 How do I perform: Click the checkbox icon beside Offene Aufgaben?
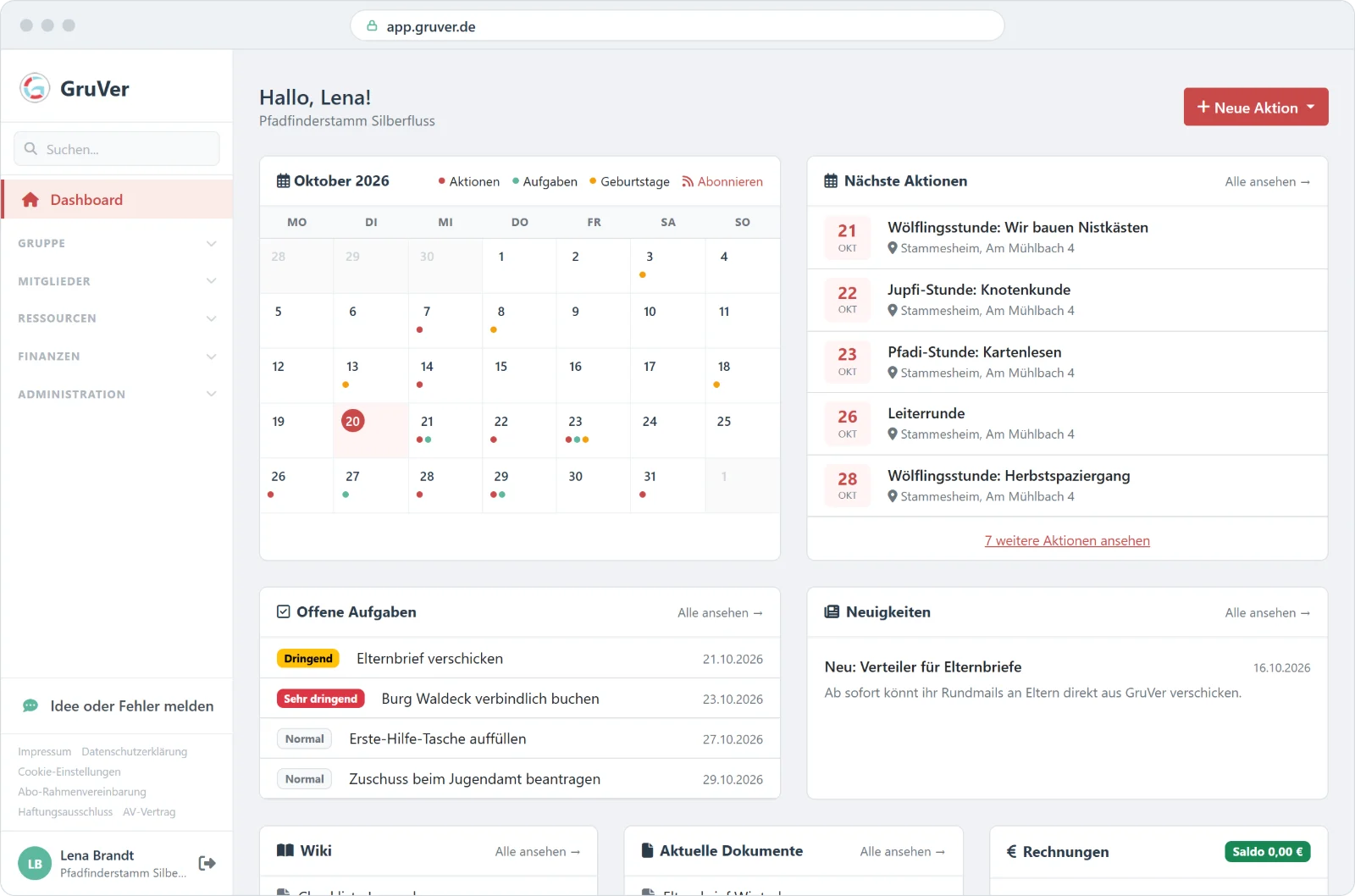tap(284, 611)
